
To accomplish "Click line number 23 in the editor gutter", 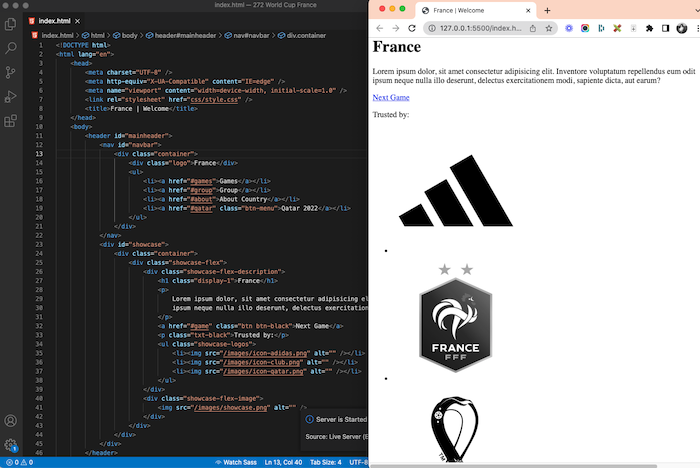I will [x=39, y=244].
